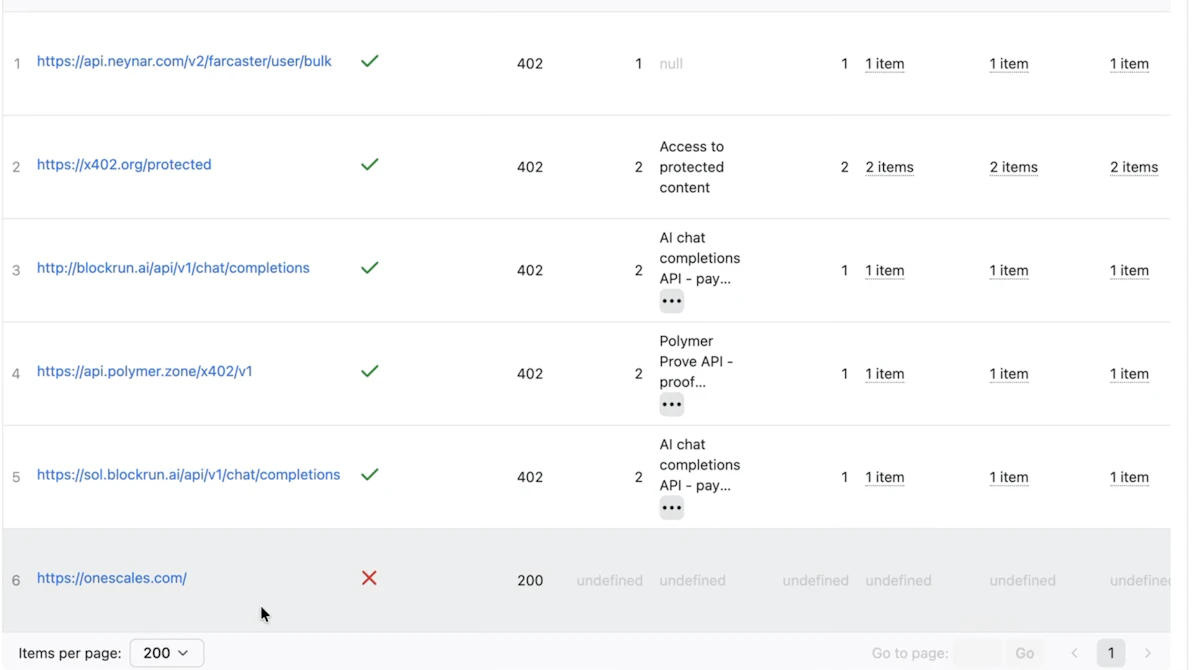Expand ellipsis under Polymer Prove API text
The height and width of the screenshot is (670, 1200).
[671, 405]
